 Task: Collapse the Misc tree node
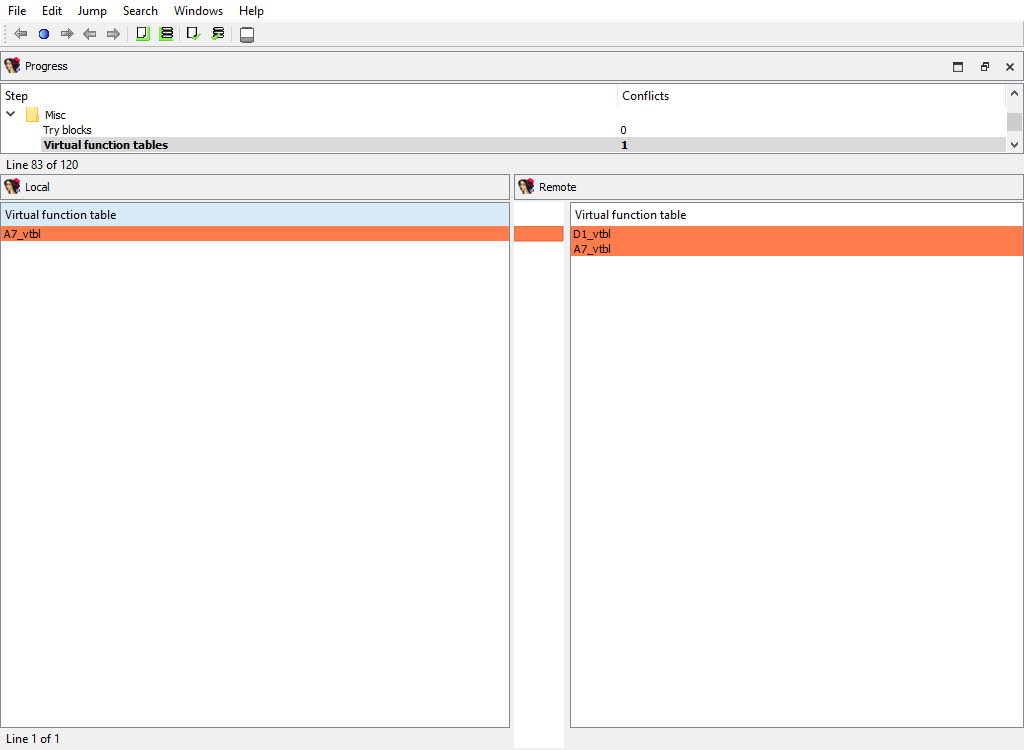click(11, 113)
